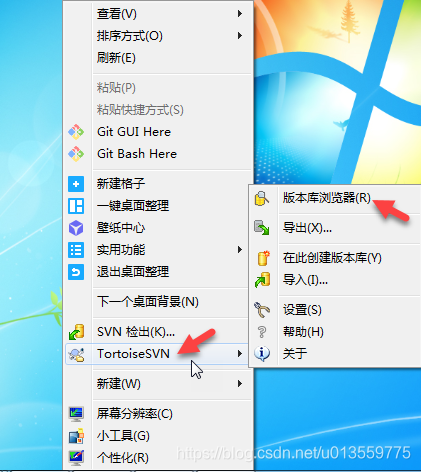The image size is (421, 472).
Task: Open 帮助(H) entry
Action: click(303, 332)
